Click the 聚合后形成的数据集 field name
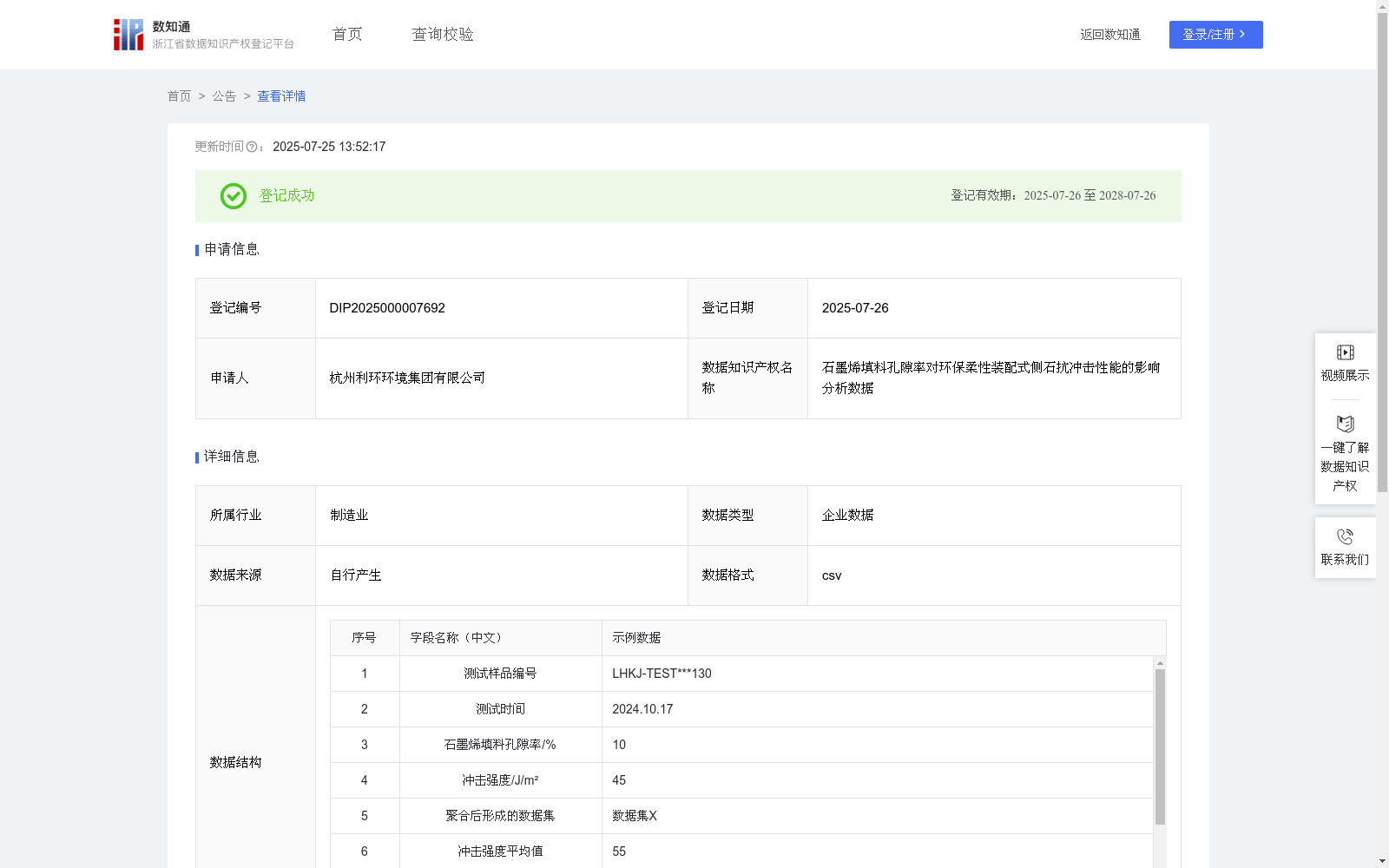Viewport: 1389px width, 868px height. (x=500, y=816)
